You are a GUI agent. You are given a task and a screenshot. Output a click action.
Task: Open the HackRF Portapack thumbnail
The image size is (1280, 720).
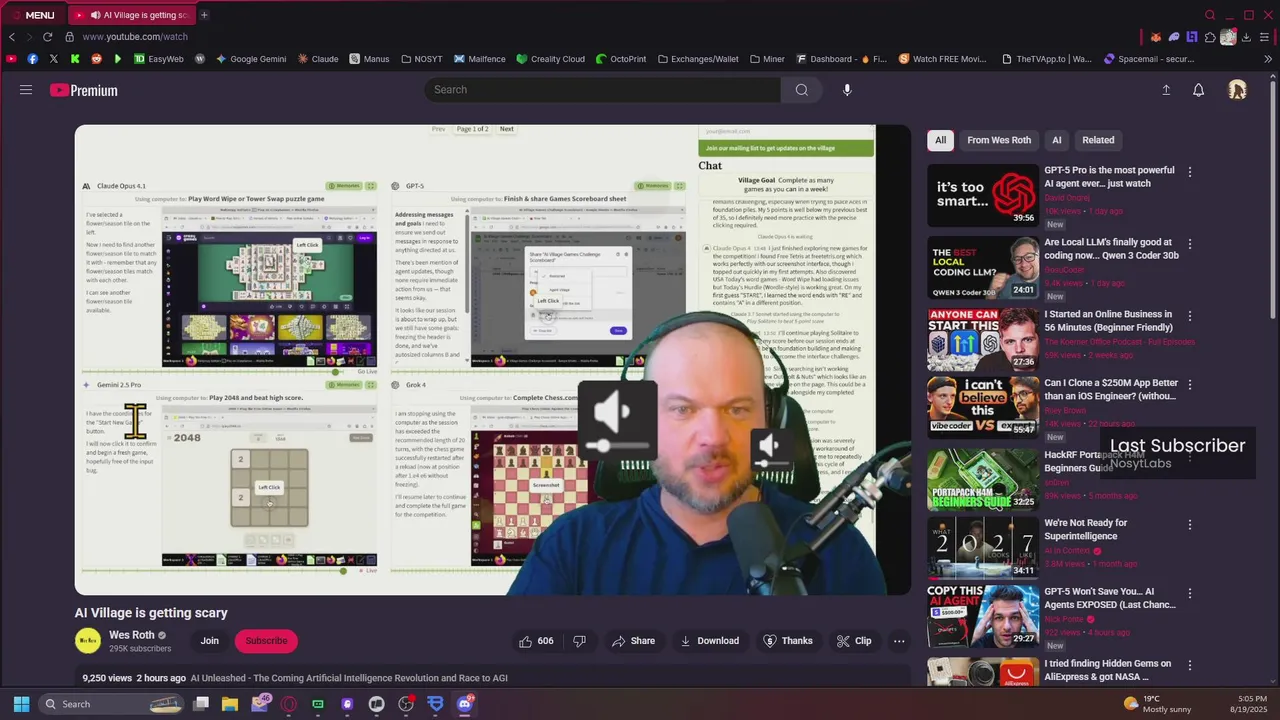point(983,479)
